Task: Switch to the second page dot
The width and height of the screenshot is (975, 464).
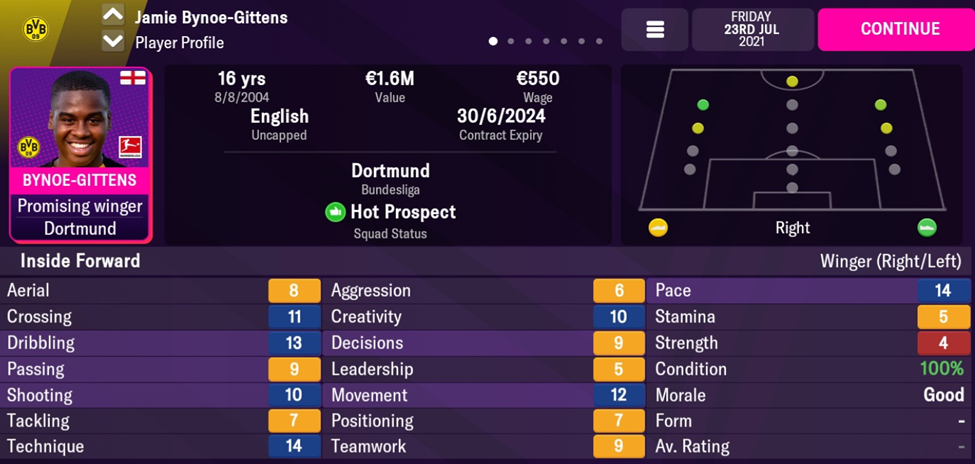Action: coord(511,42)
